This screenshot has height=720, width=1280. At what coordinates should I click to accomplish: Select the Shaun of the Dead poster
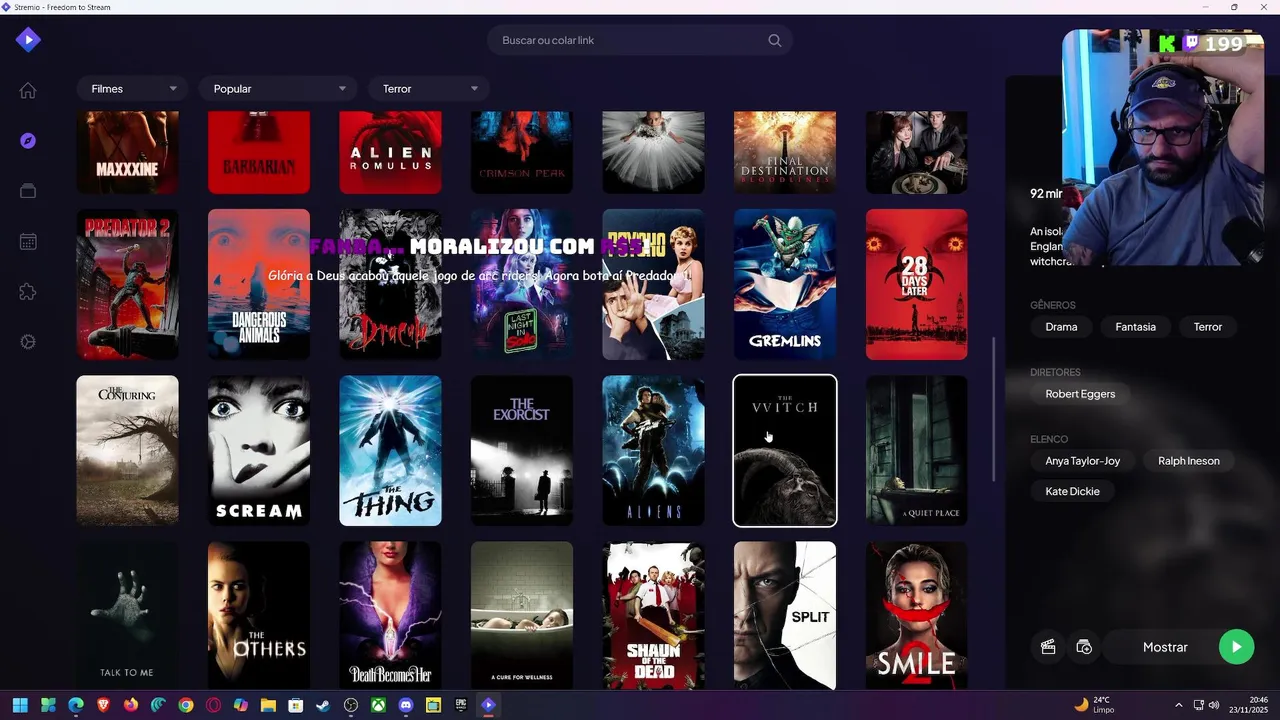(x=653, y=615)
